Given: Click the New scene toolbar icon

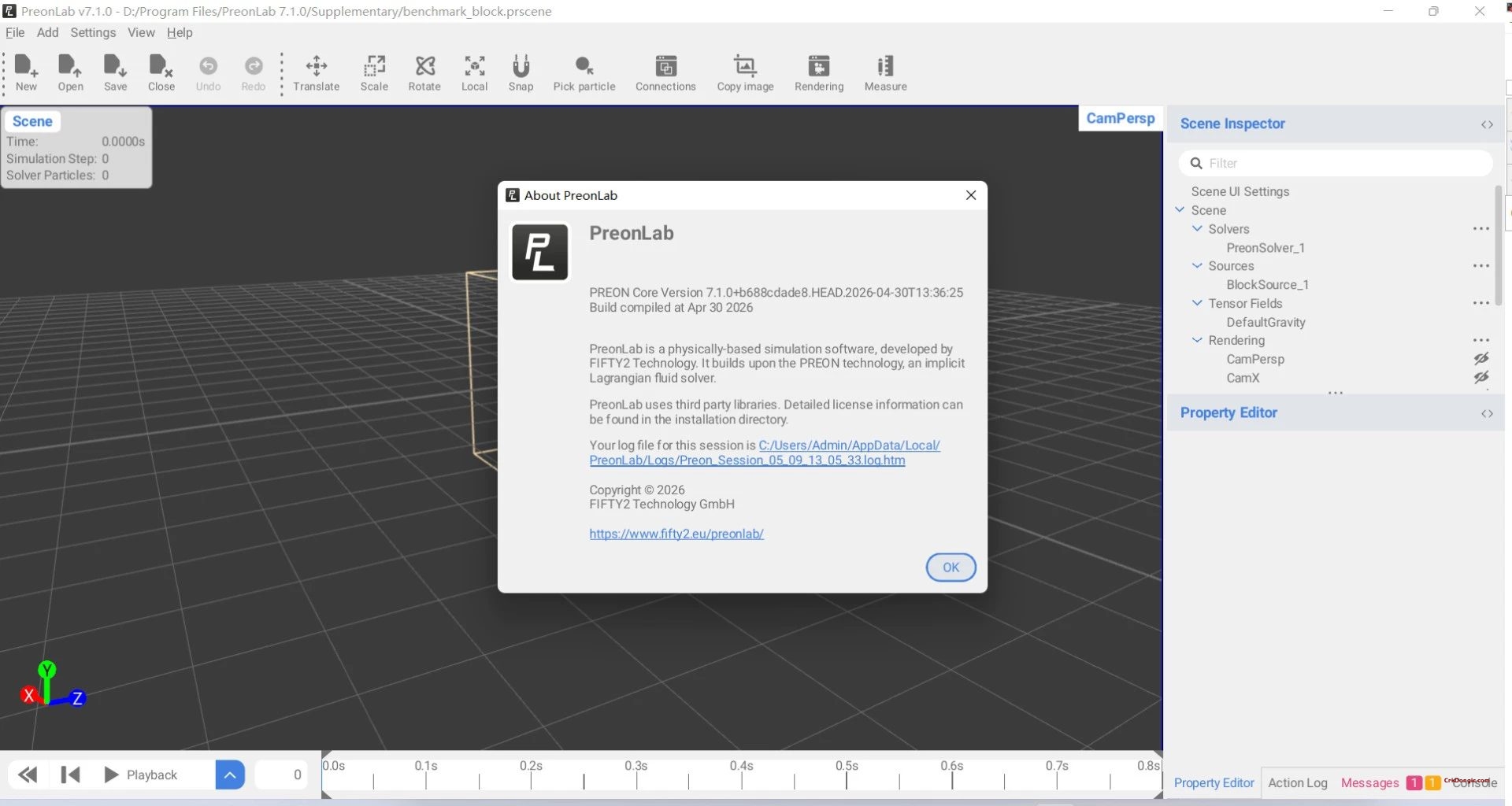Looking at the screenshot, I should pos(26,73).
